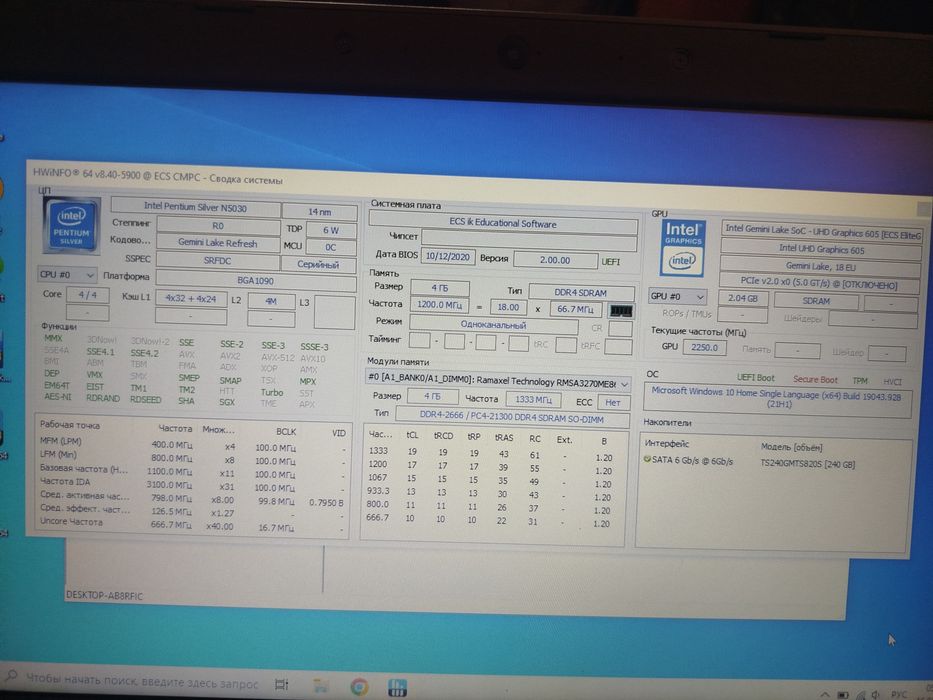Click the SRFDC SSPEC field
The height and width of the screenshot is (700, 933).
[x=217, y=261]
